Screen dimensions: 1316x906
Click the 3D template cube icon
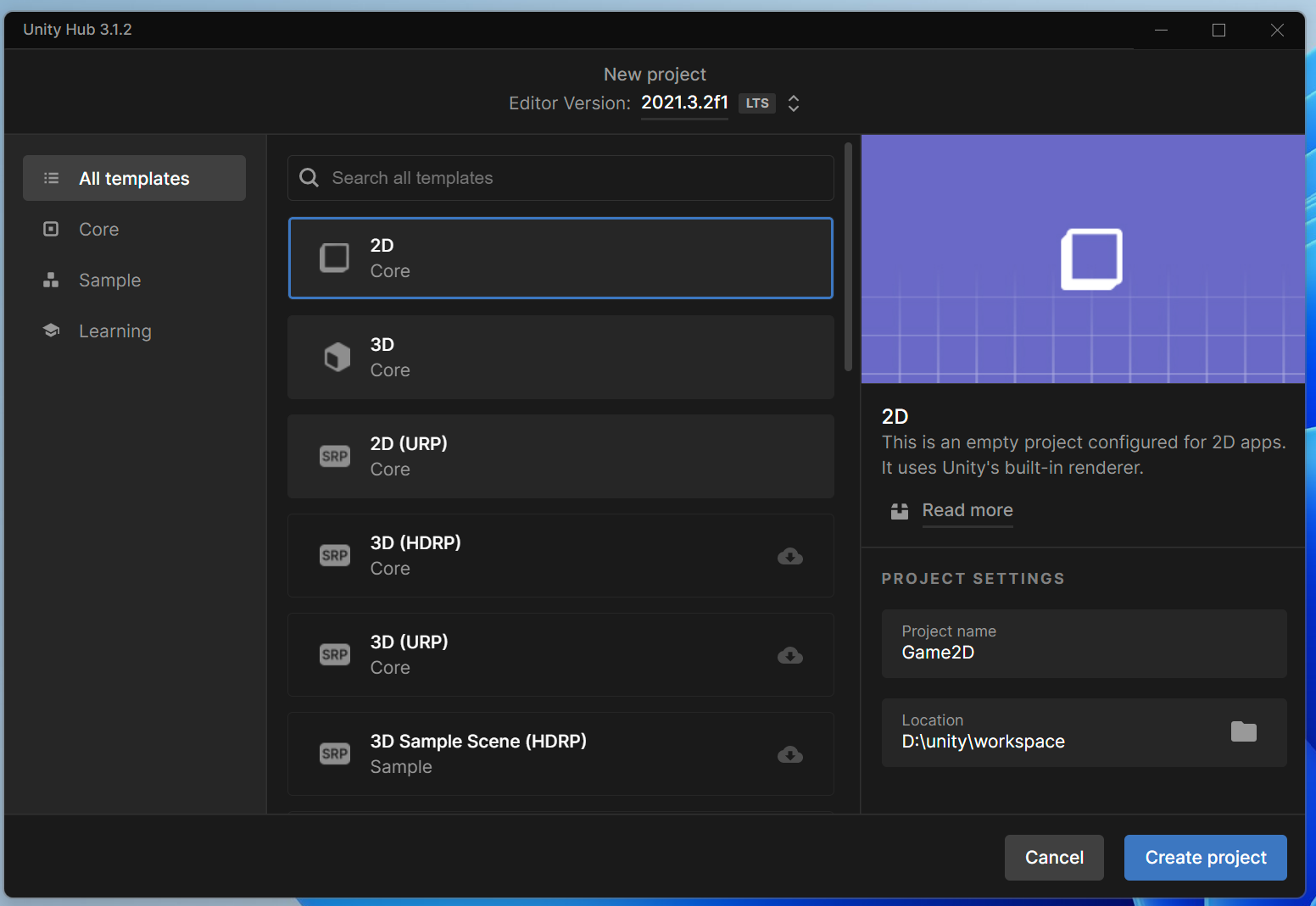(x=337, y=357)
